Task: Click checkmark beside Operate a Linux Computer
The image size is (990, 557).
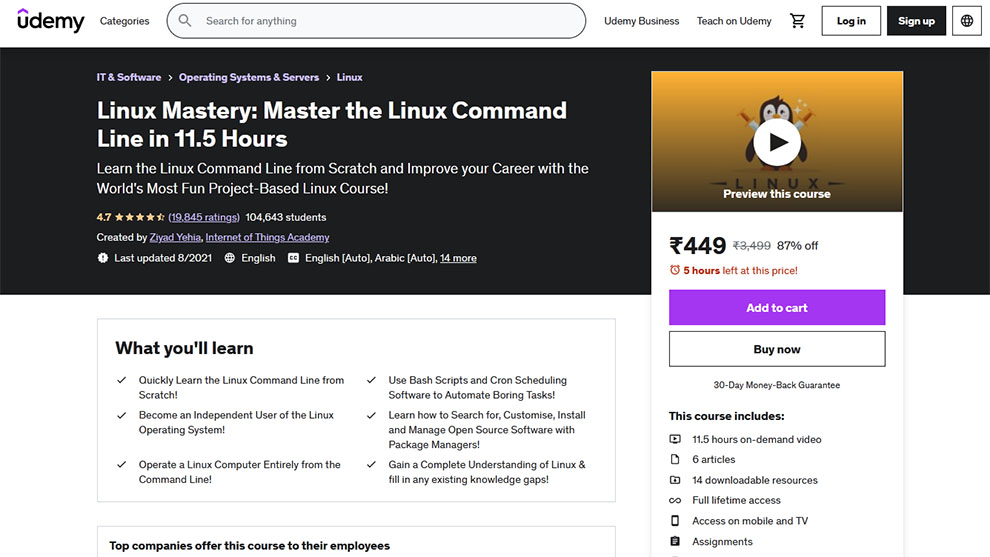Action: (121, 464)
